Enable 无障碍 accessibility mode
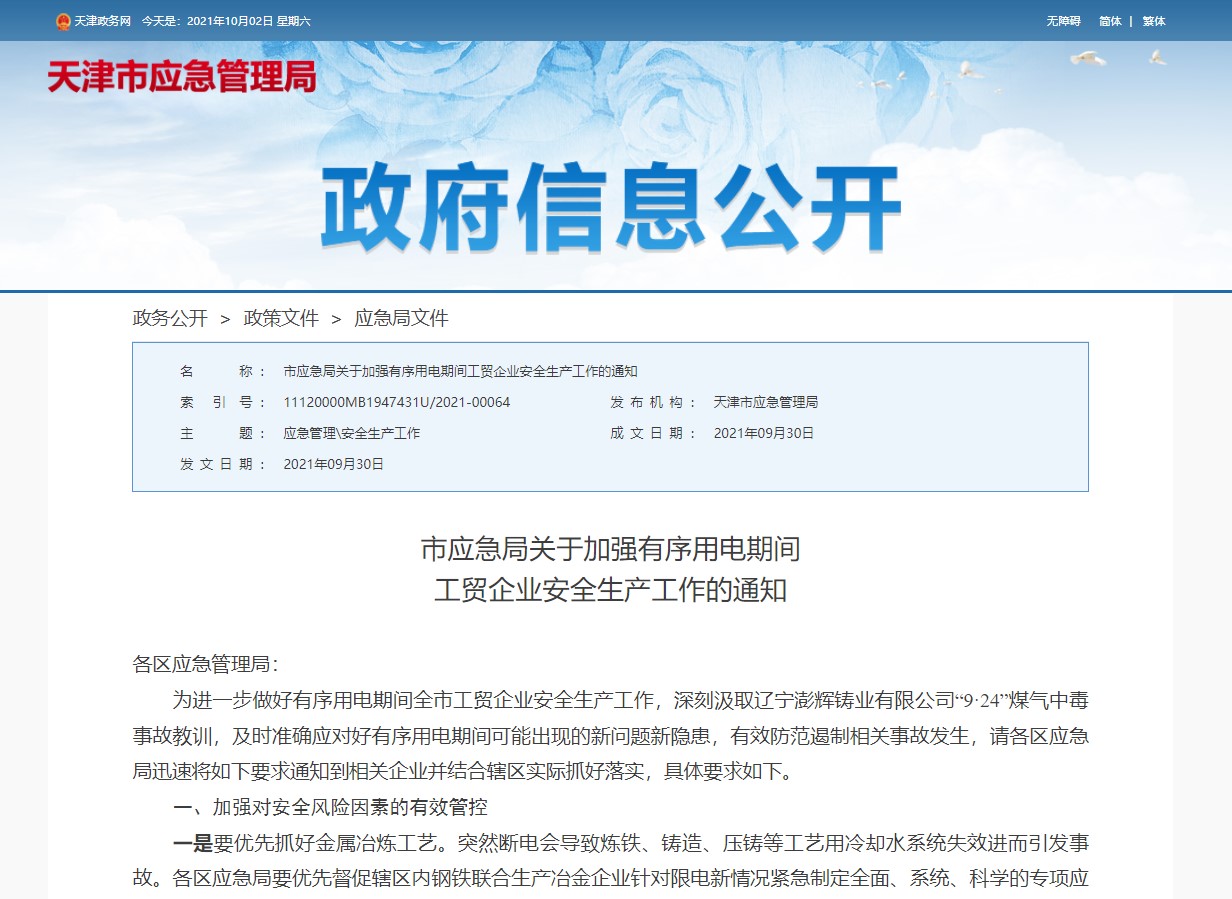1232x899 pixels. click(1063, 21)
